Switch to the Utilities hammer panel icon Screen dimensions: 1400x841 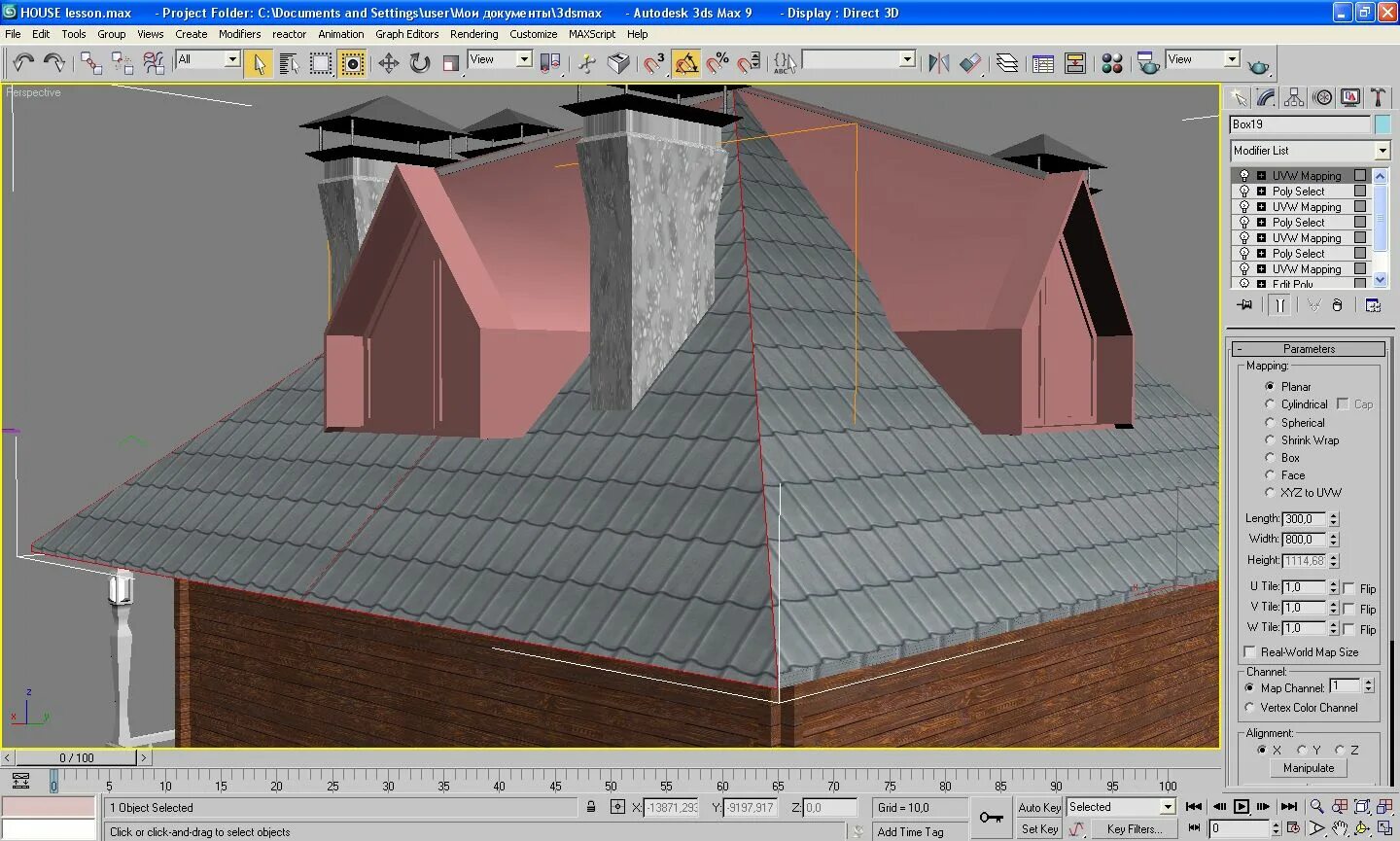[x=1380, y=97]
